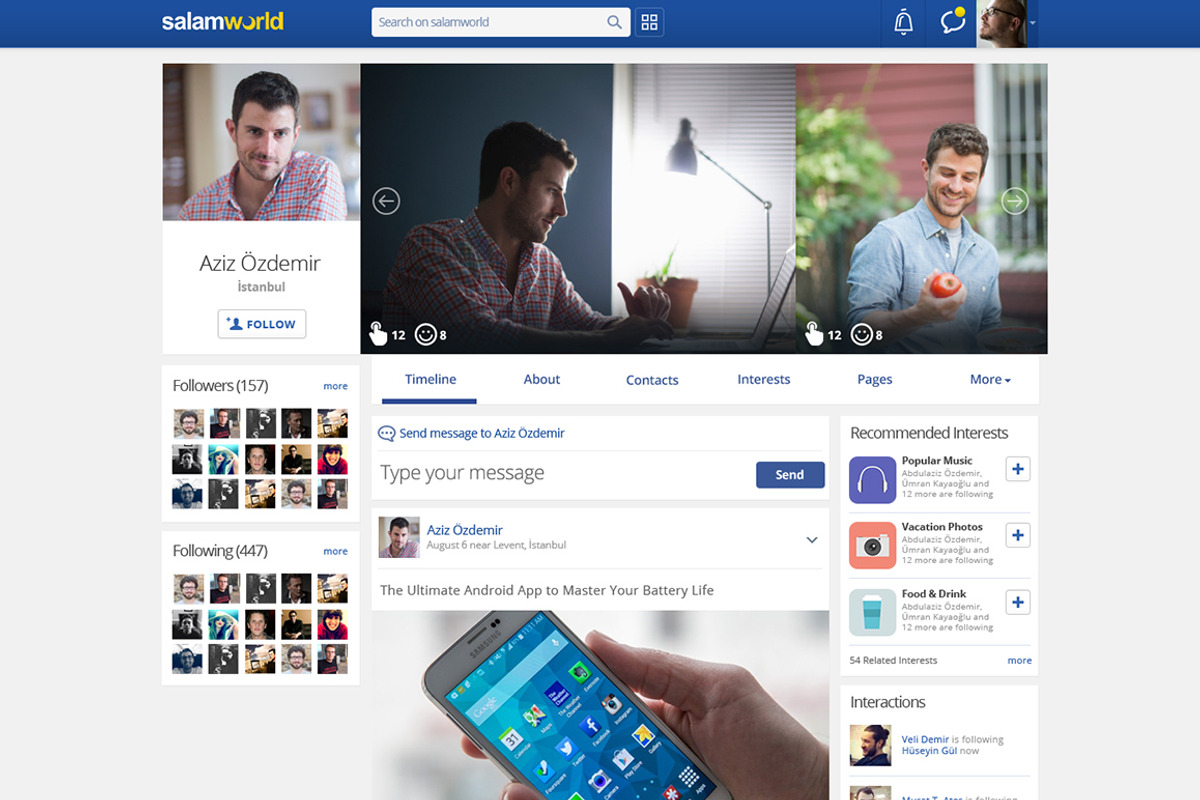
Task: Open the phone image in the post
Action: (600, 705)
